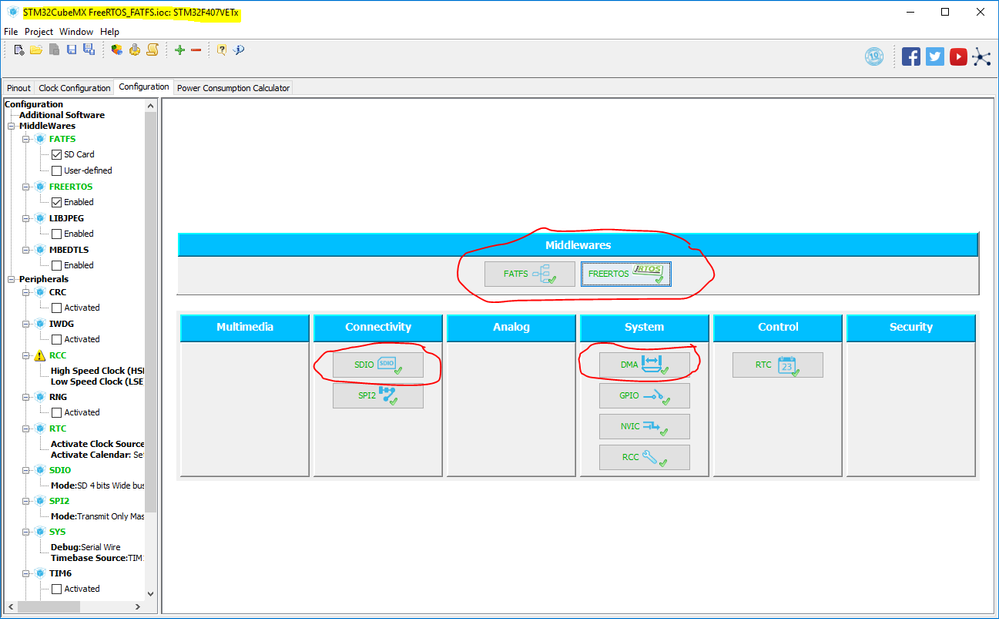Switch to the Pinout tab
The width and height of the screenshot is (999, 619).
click(x=18, y=88)
